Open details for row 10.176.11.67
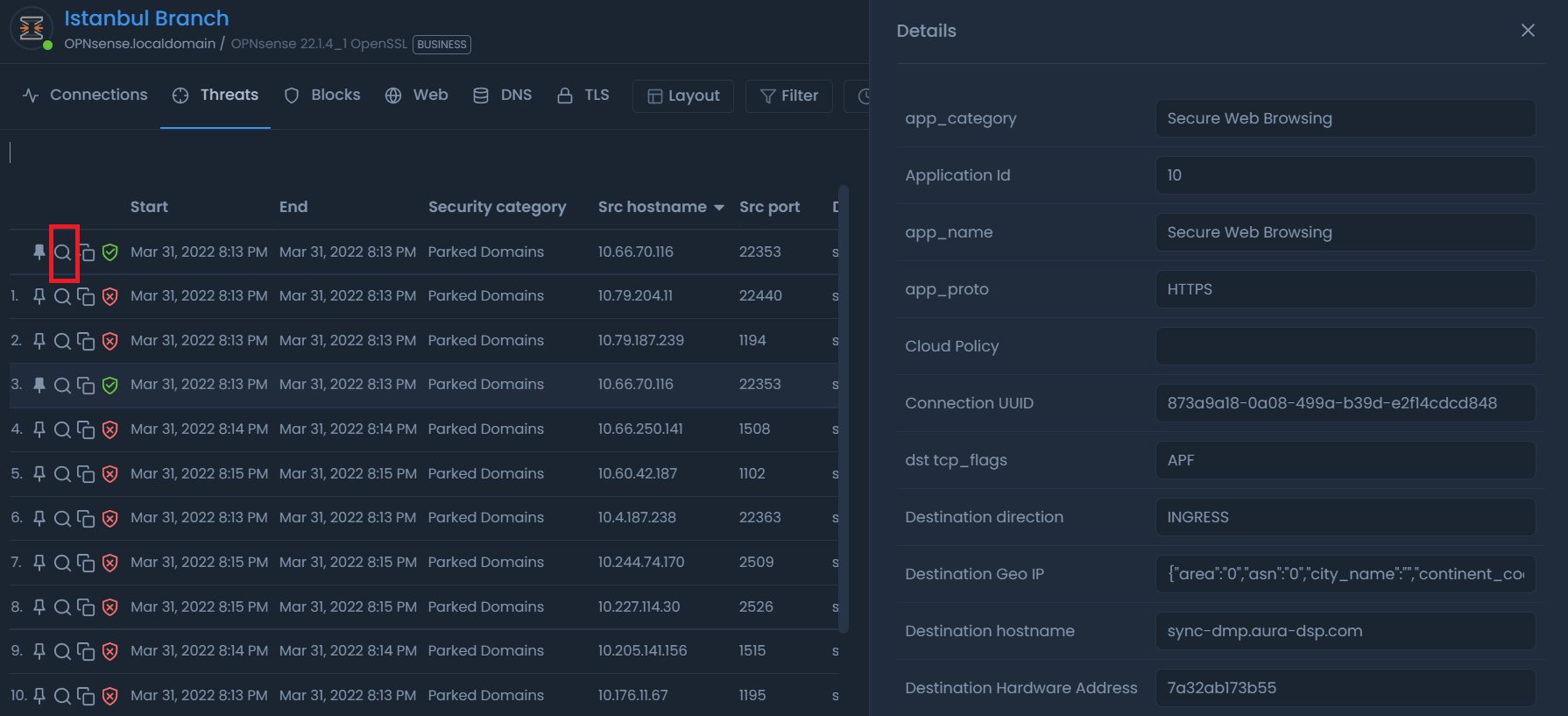The height and width of the screenshot is (716, 1568). pyautogui.click(x=62, y=696)
